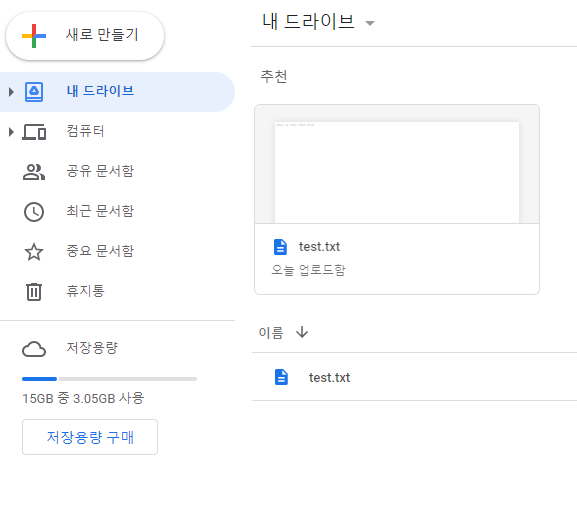Click the shared people icon

(34, 172)
